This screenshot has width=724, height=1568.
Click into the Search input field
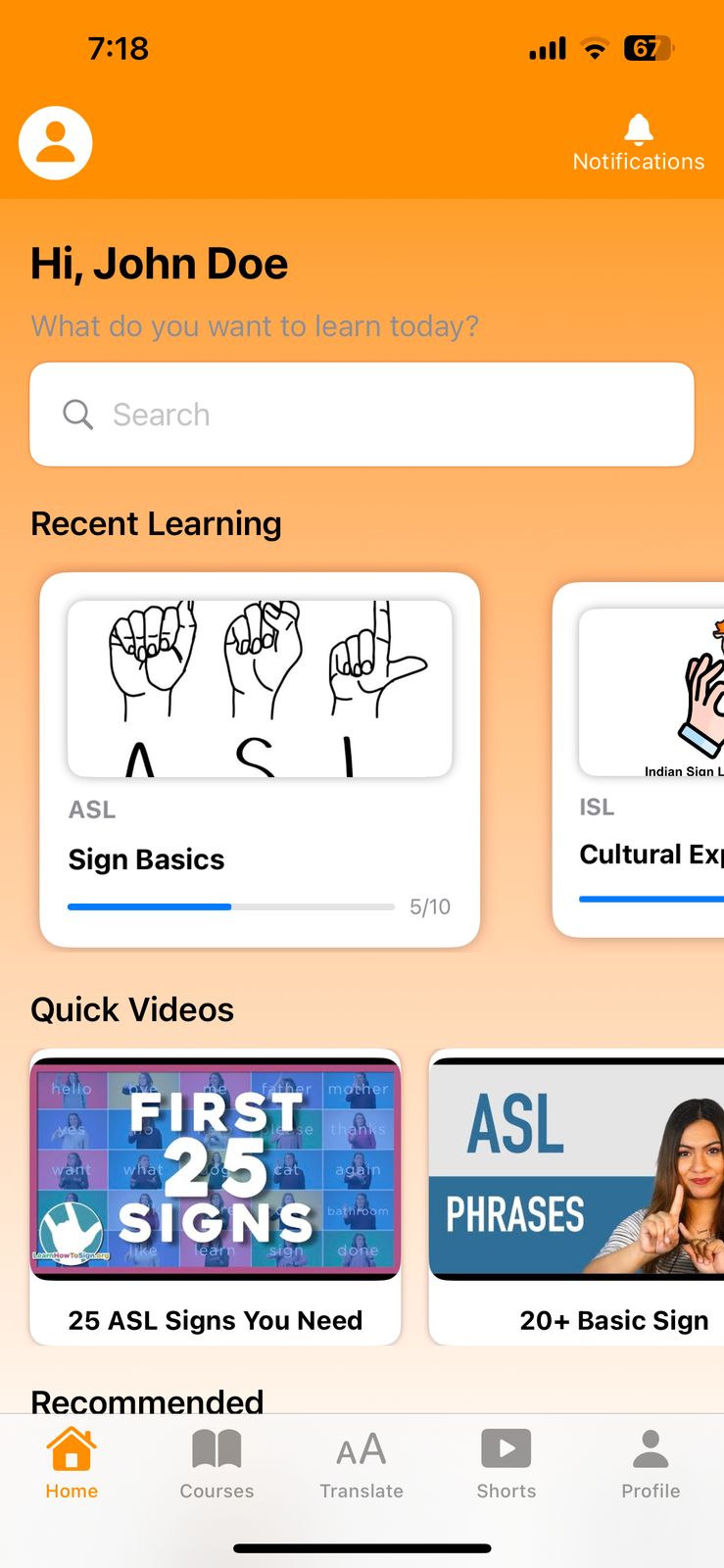tap(362, 415)
